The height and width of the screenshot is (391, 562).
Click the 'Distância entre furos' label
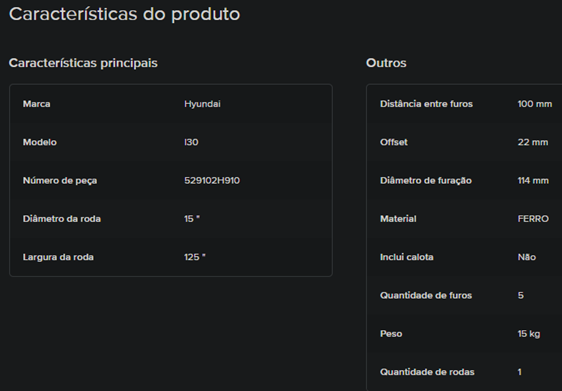[426, 104]
